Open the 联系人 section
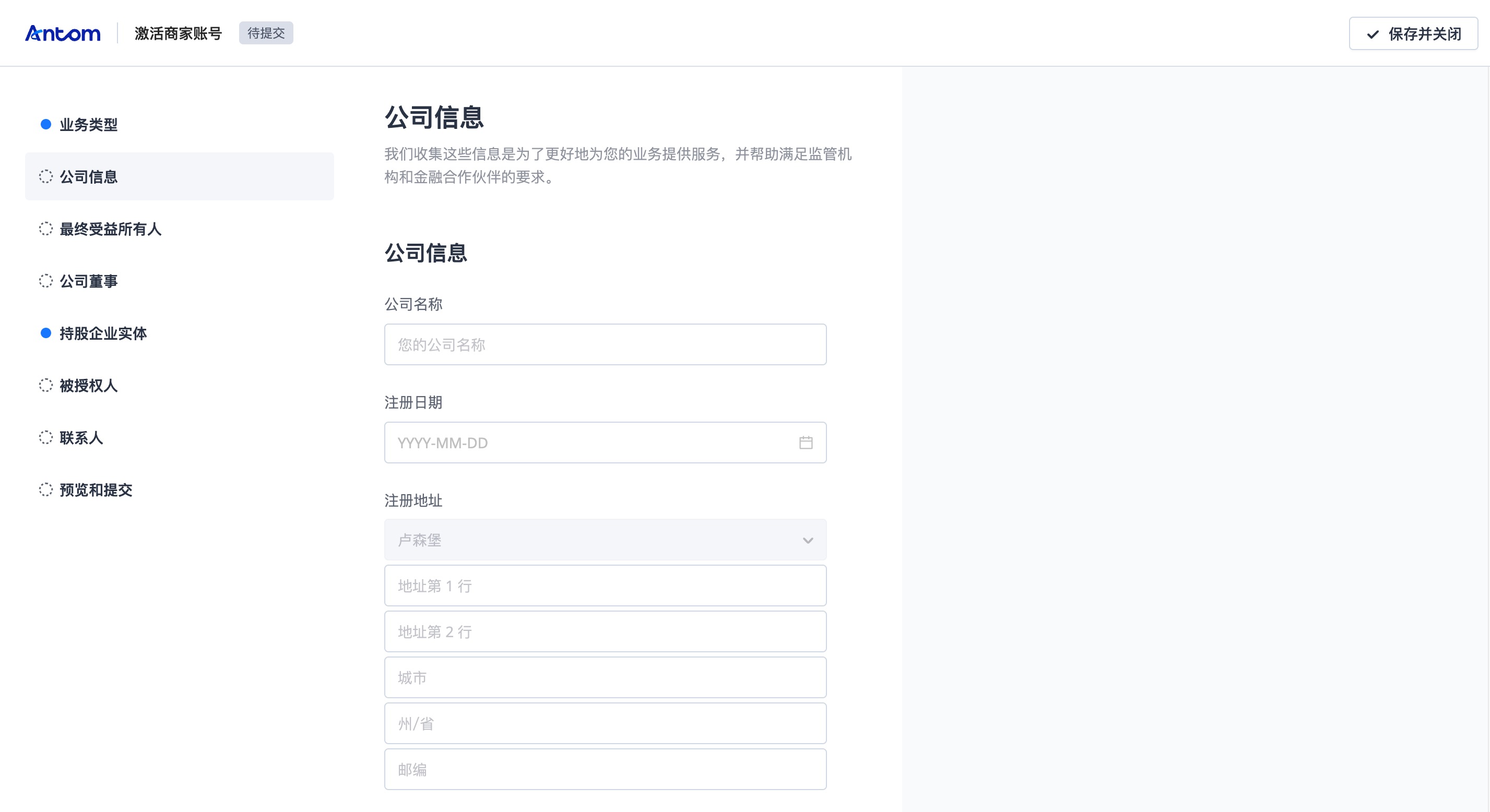1490x812 pixels. [80, 438]
